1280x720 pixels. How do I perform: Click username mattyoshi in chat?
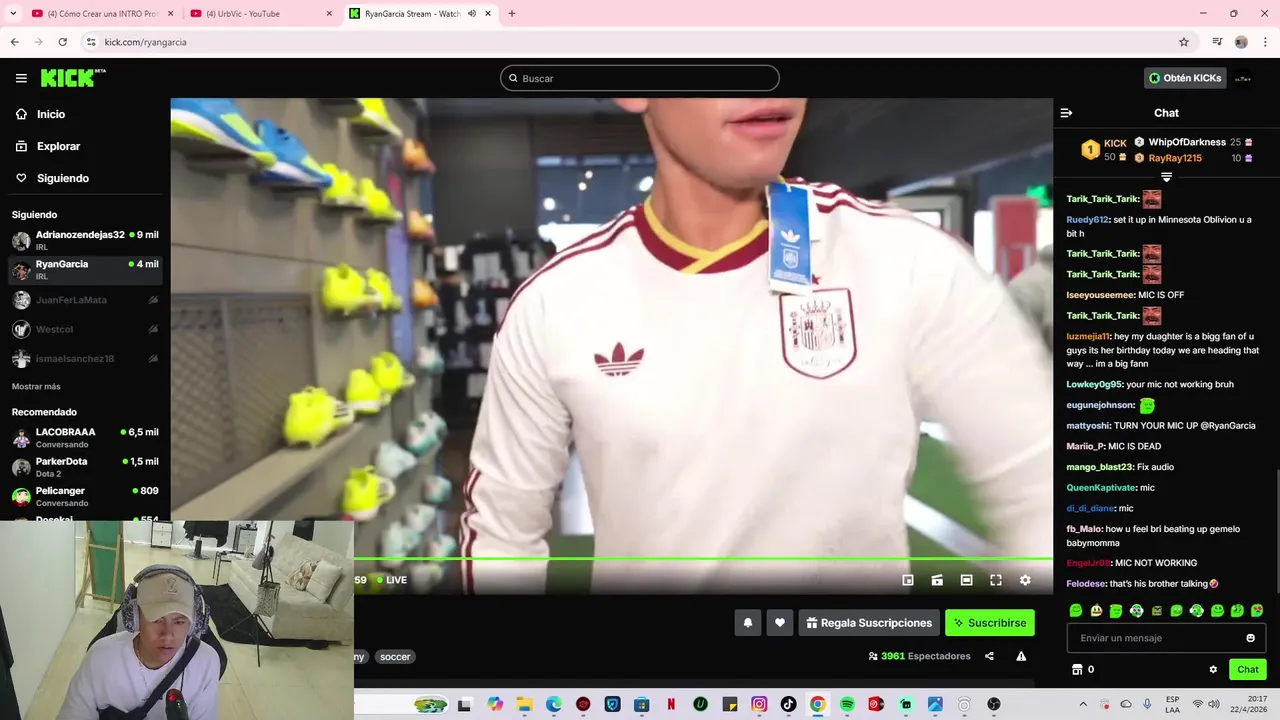pos(1087,426)
